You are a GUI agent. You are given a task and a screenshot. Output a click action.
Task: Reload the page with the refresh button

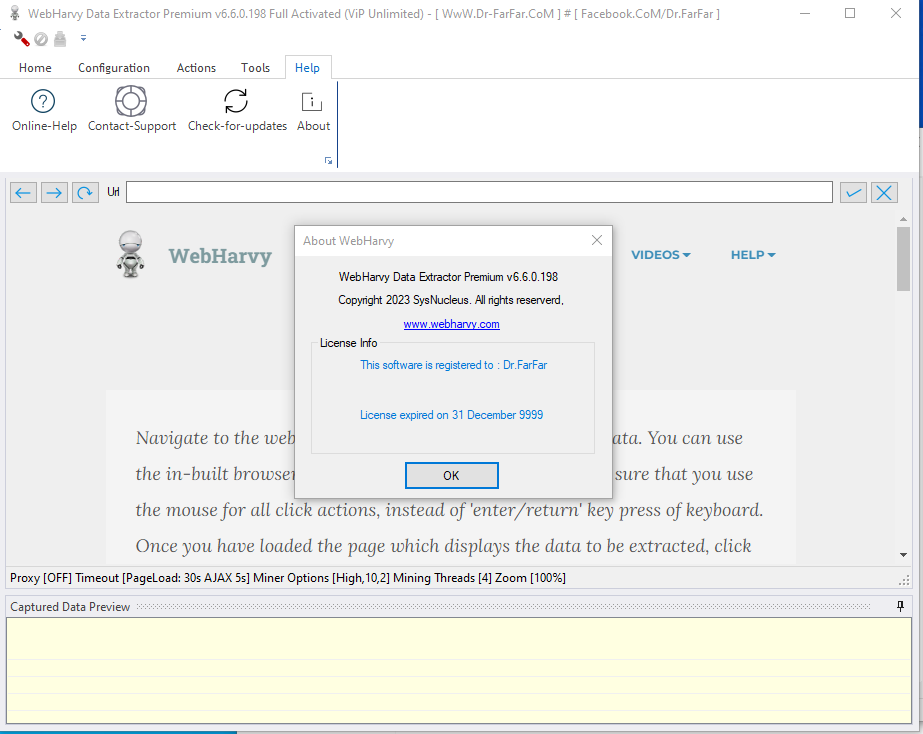coord(85,192)
